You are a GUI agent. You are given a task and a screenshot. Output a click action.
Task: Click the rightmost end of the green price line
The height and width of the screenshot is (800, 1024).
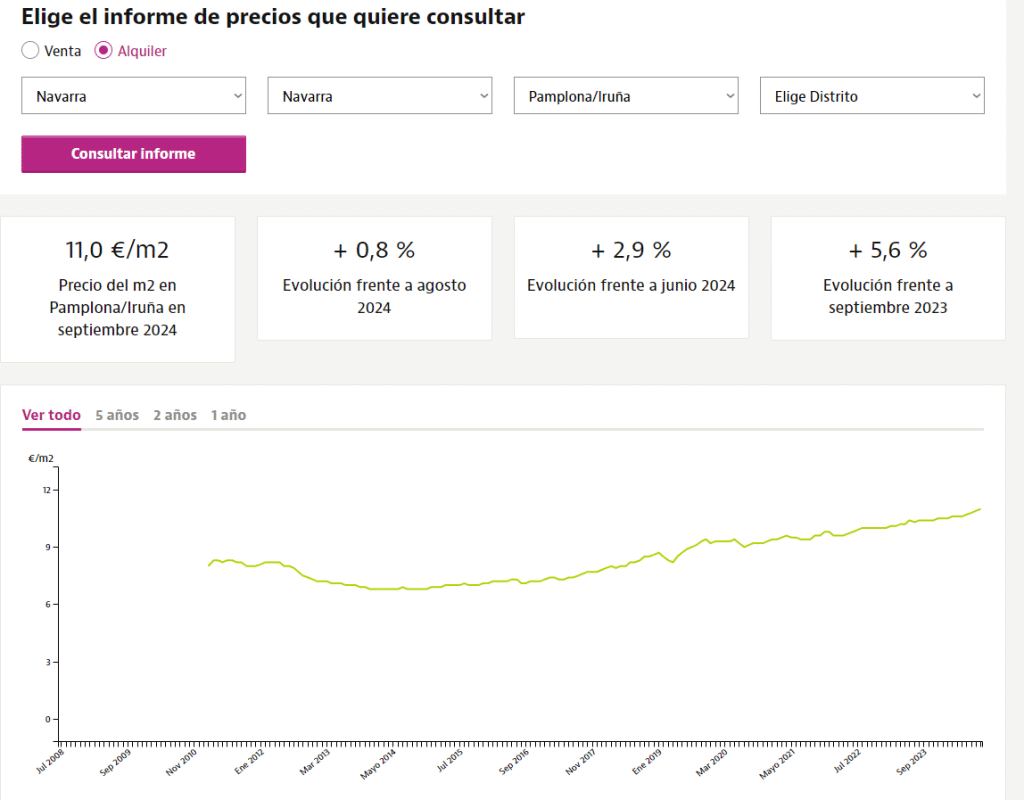pos(980,509)
